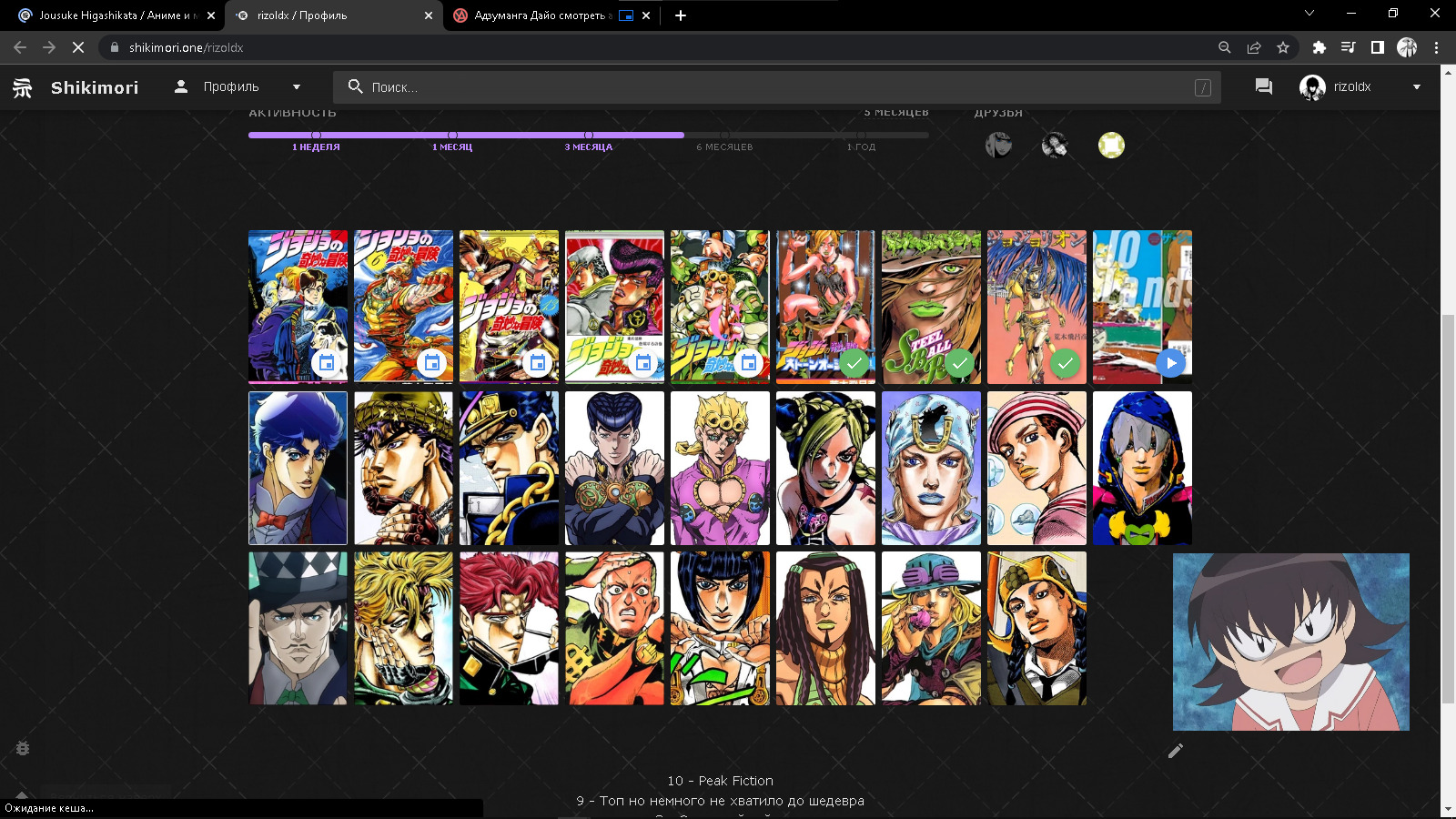
Task: Stop page loading with the X button
Action: pos(78,47)
